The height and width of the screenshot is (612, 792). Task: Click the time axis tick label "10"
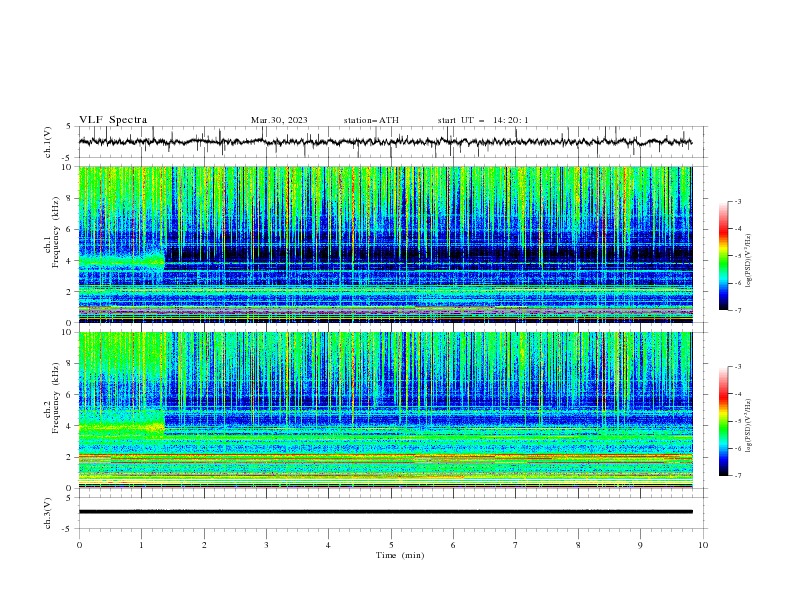click(703, 545)
